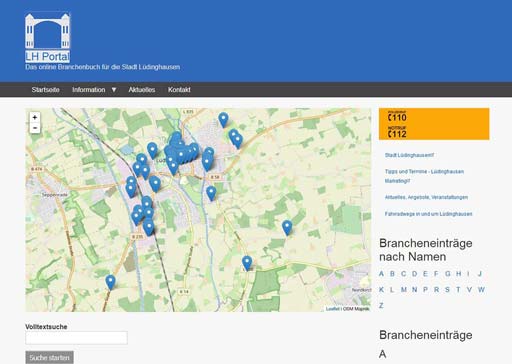Zoom in the map with plus button

(x=35, y=117)
